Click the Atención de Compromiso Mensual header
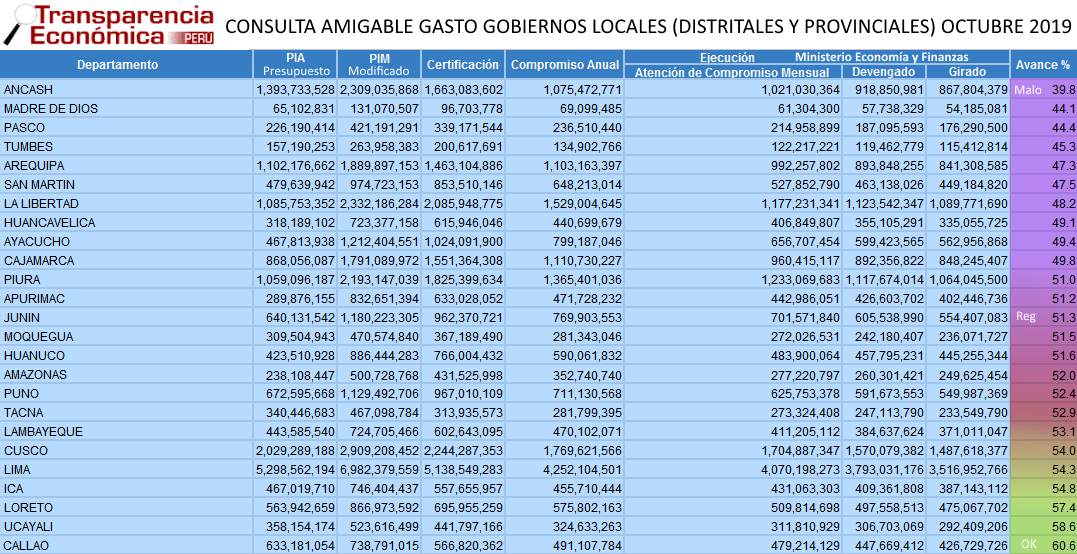Image resolution: width=1077 pixels, height=554 pixels. coord(734,72)
